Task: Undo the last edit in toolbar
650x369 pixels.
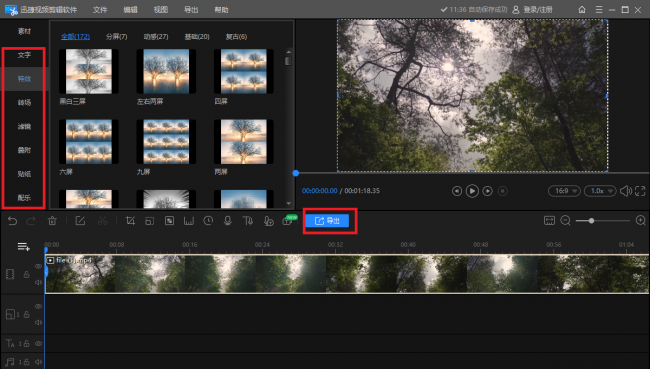Action: click(12, 221)
